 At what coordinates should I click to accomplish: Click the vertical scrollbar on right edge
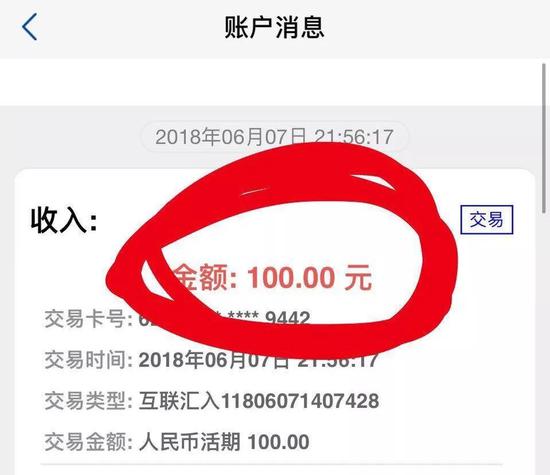click(544, 138)
